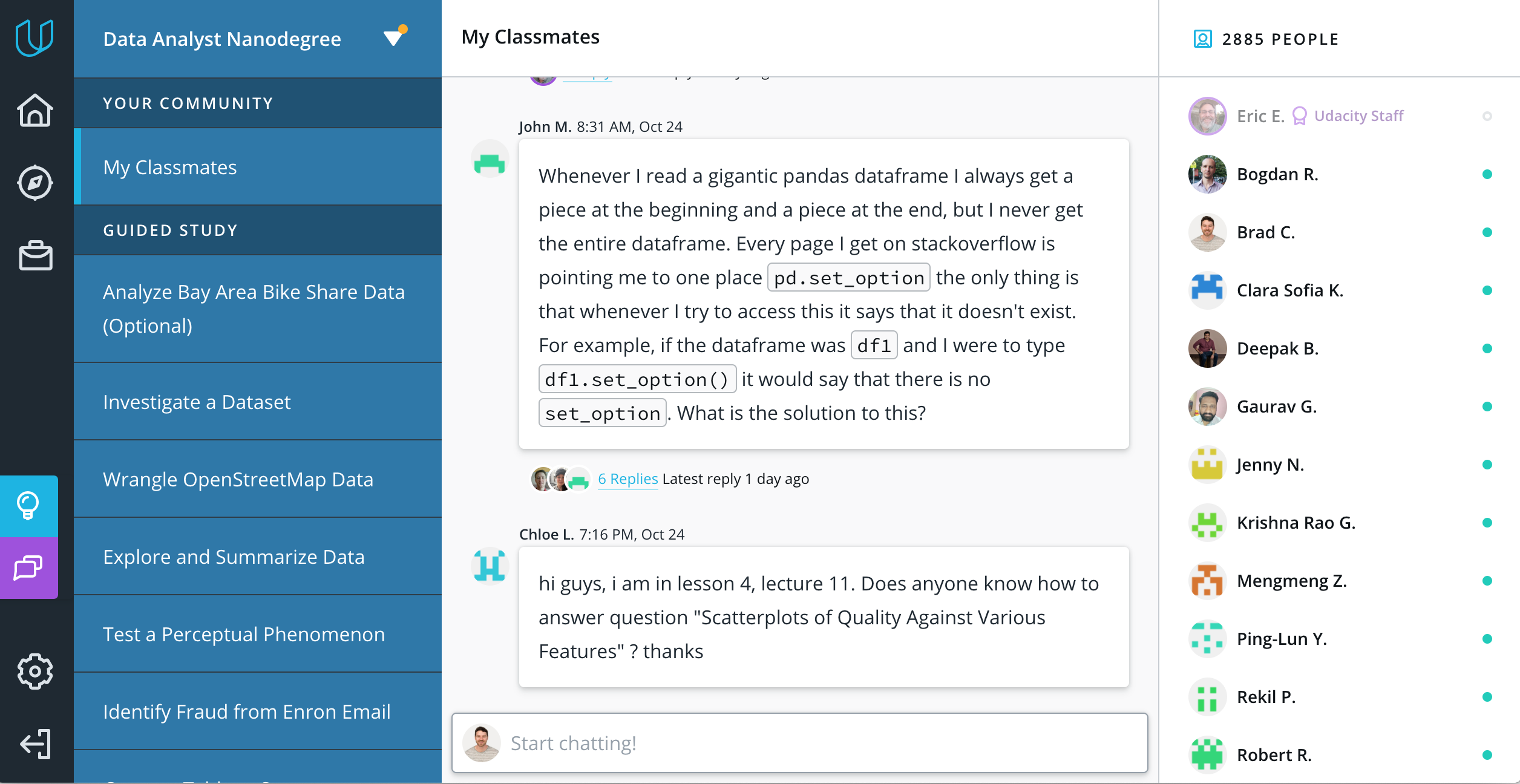Expand the Data Analyst Nanodegree dropdown arrow

(x=394, y=38)
